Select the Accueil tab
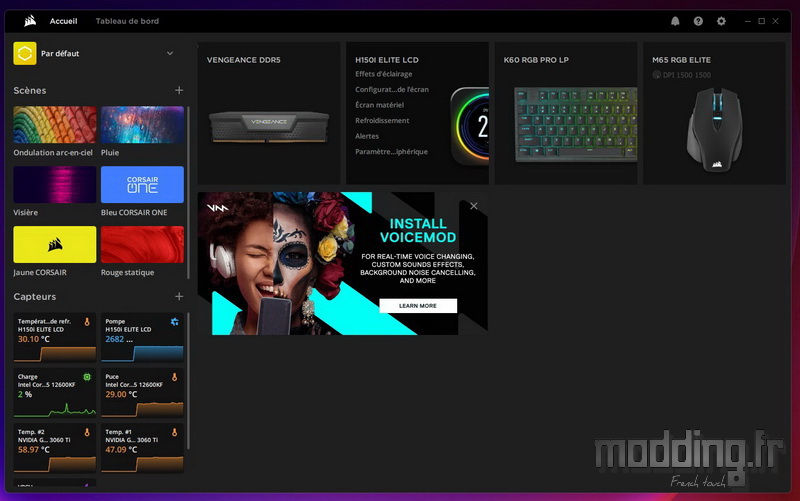Screen dimensions: 800x501 point(63,21)
